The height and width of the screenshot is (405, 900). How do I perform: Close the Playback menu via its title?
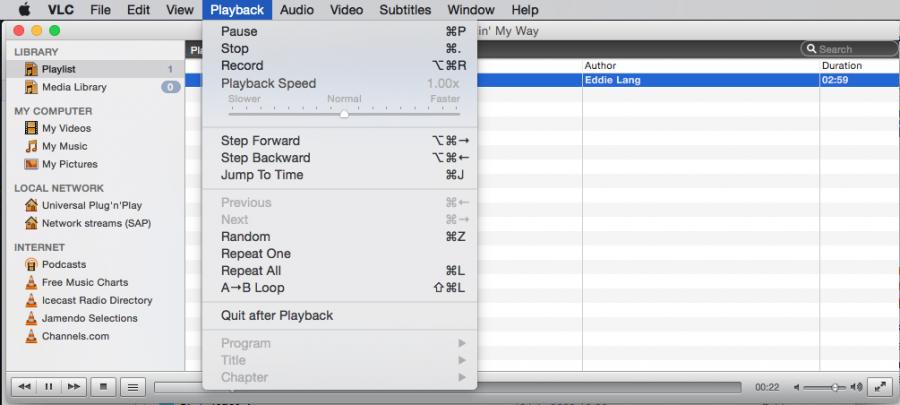coord(237,10)
